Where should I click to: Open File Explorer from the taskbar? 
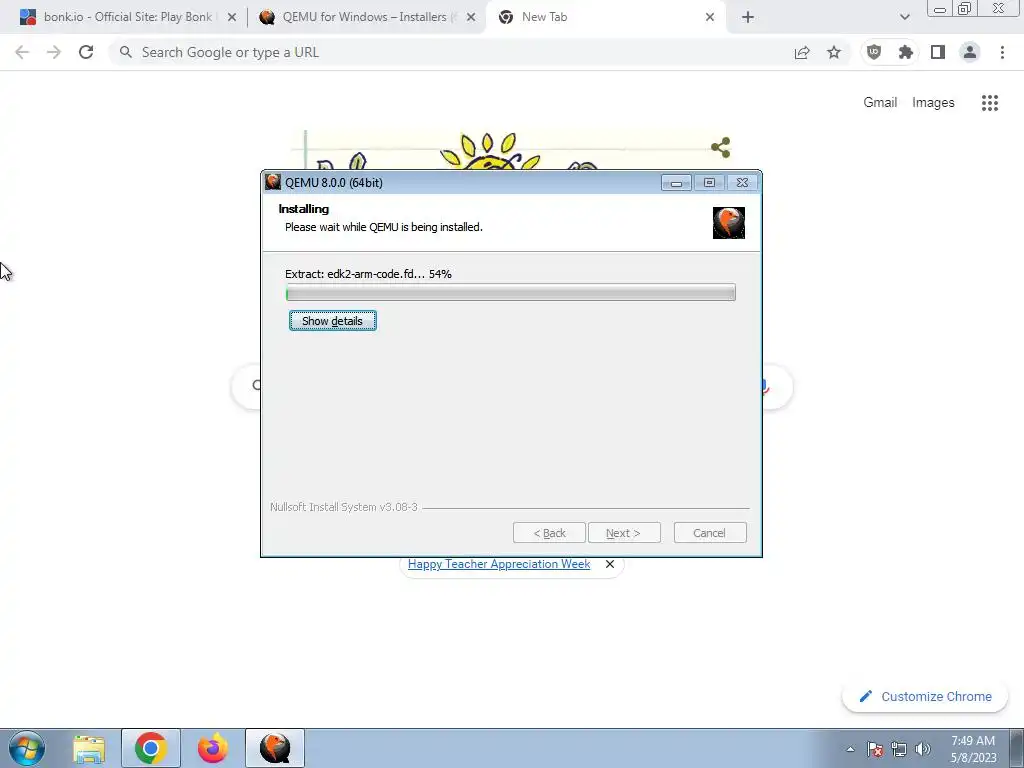pos(89,748)
